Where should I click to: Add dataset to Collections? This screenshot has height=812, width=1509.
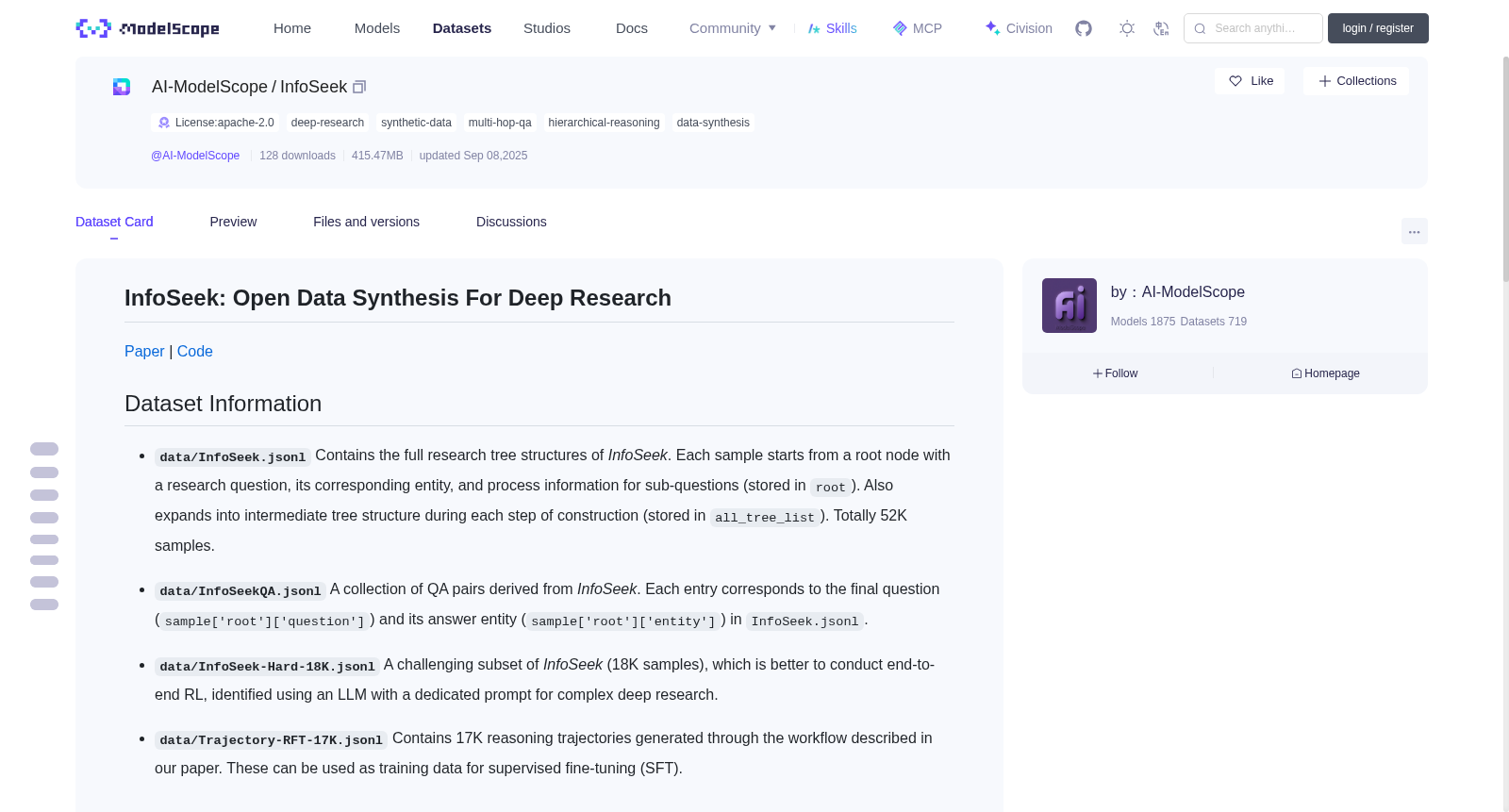tap(1356, 81)
